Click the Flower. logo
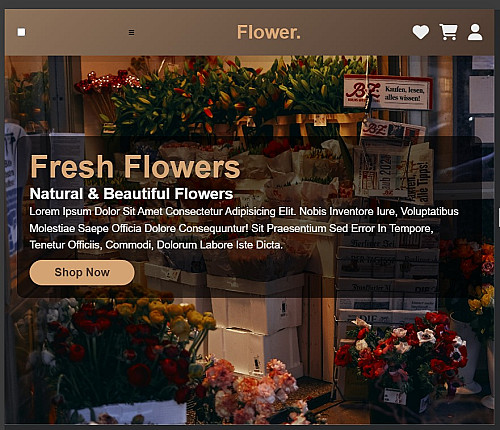Screen dimensions: 500x430 pyautogui.click(x=269, y=32)
